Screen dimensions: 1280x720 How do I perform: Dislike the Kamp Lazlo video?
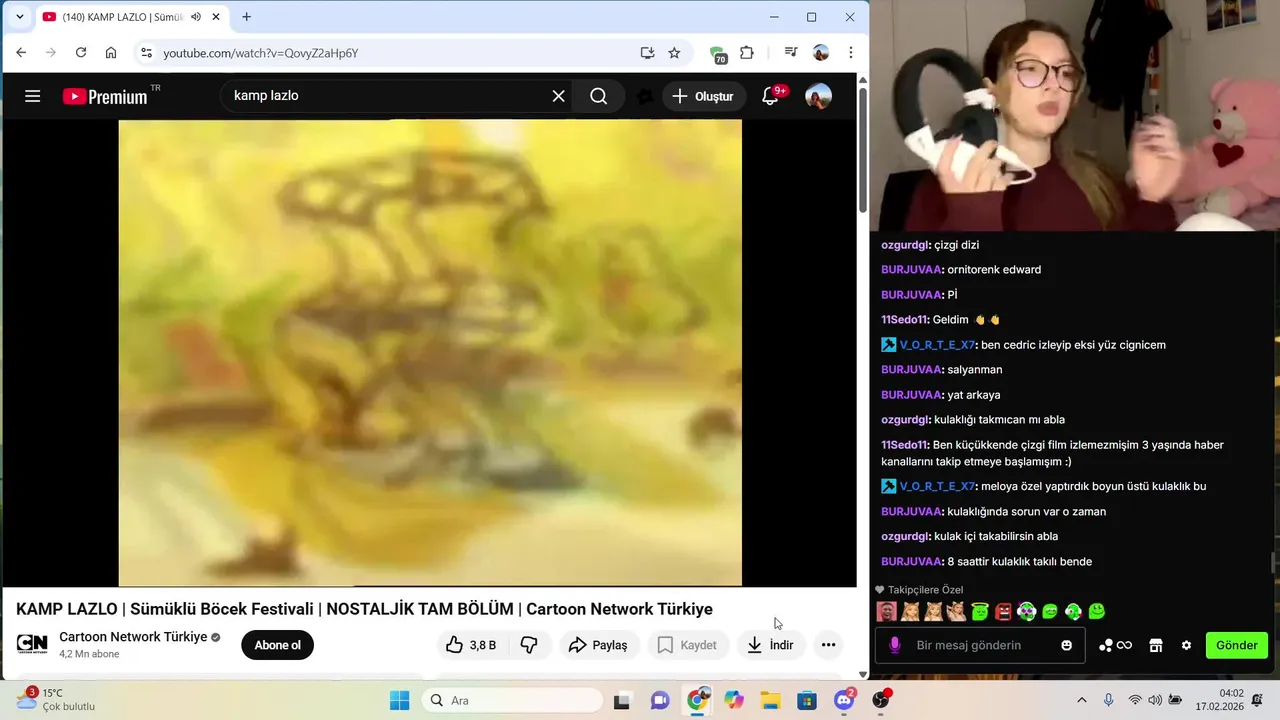529,645
